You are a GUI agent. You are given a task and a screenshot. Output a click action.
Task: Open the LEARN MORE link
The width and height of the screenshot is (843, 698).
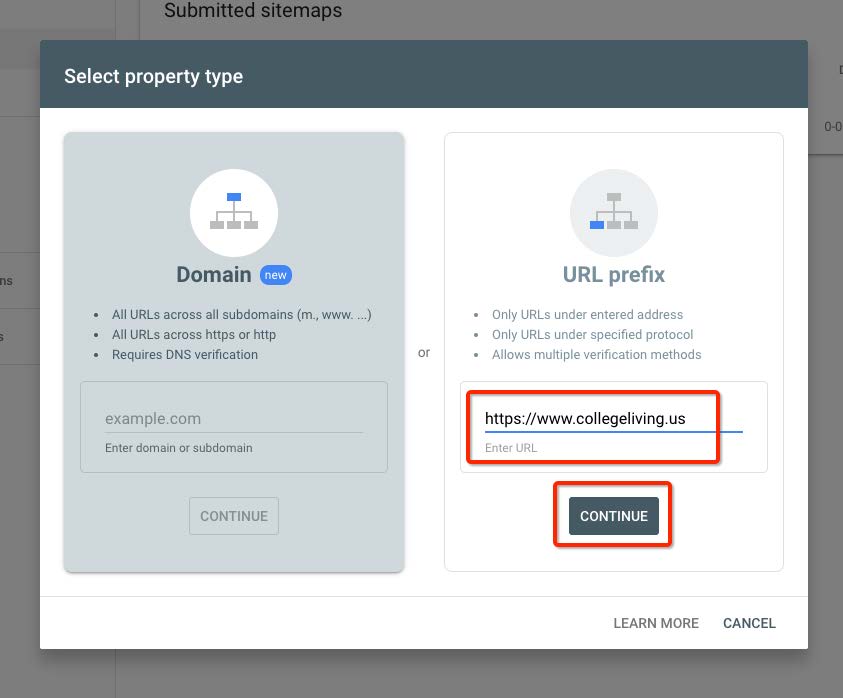click(656, 623)
